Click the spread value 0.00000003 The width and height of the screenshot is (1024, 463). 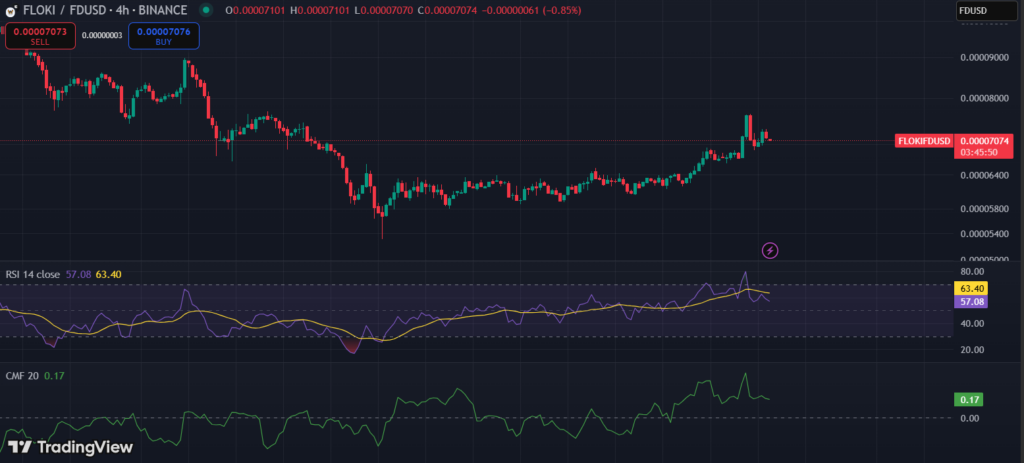[x=100, y=36]
